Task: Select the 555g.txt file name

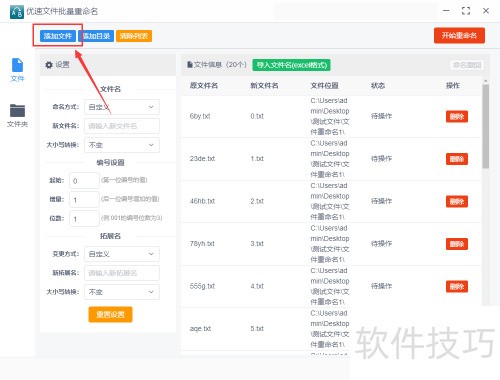Action: (x=202, y=286)
